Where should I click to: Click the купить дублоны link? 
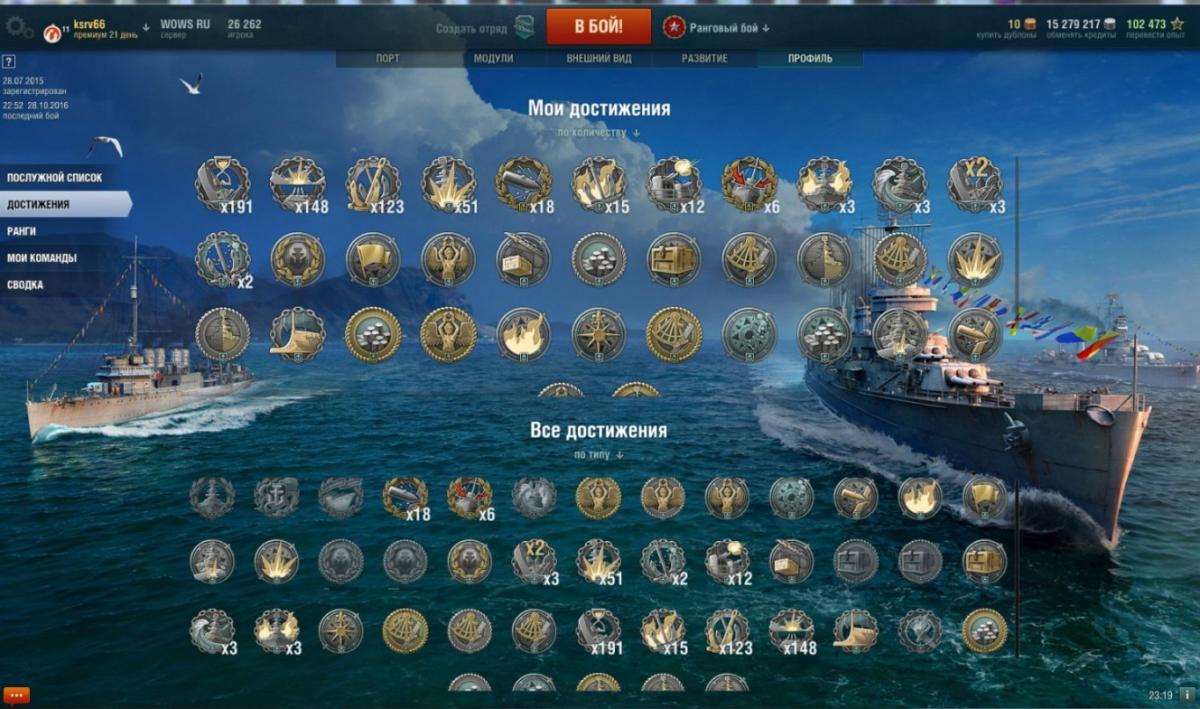pyautogui.click(x=1005, y=36)
